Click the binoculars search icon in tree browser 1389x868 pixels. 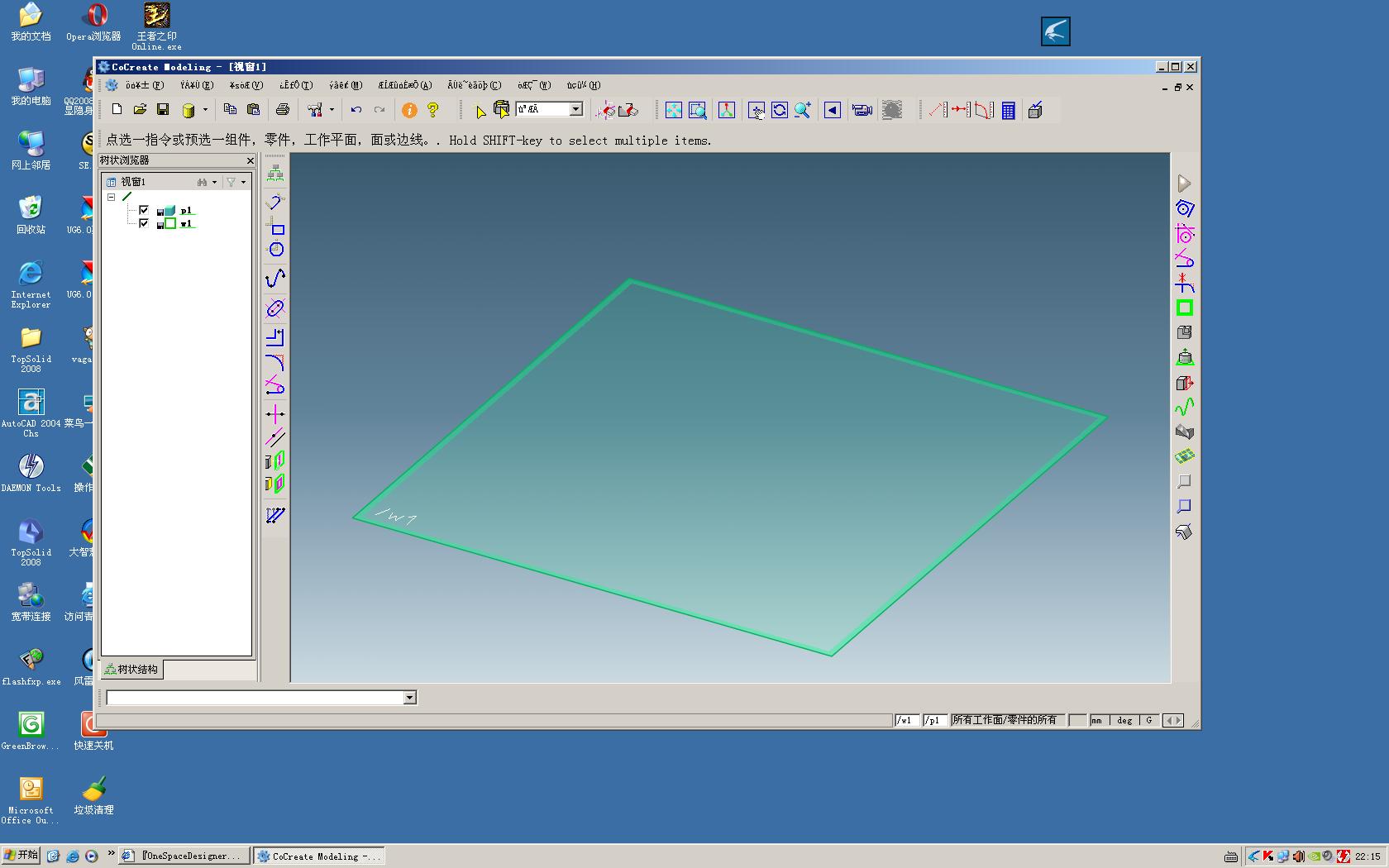pos(202,182)
